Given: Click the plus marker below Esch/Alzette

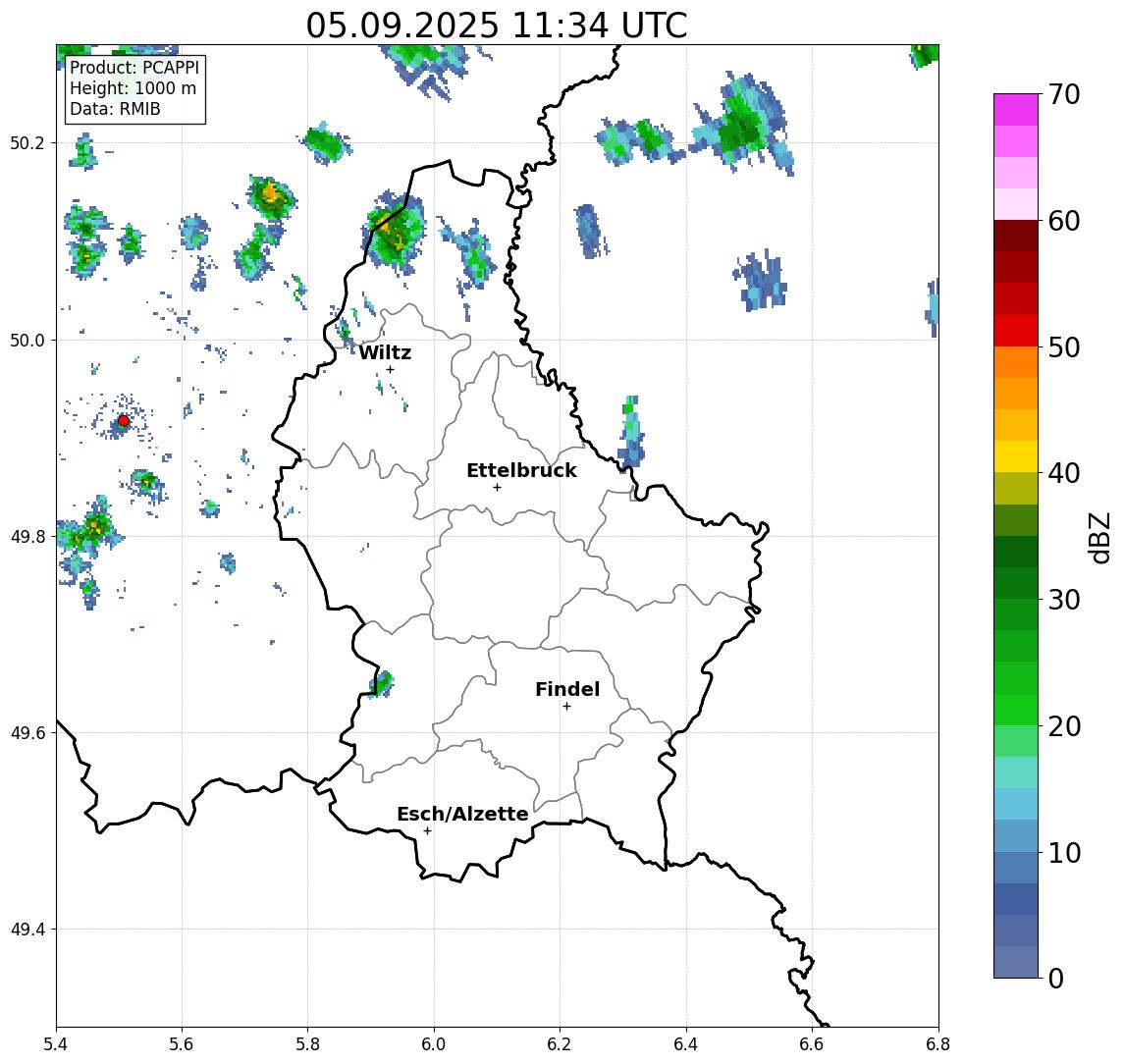Looking at the screenshot, I should (427, 831).
